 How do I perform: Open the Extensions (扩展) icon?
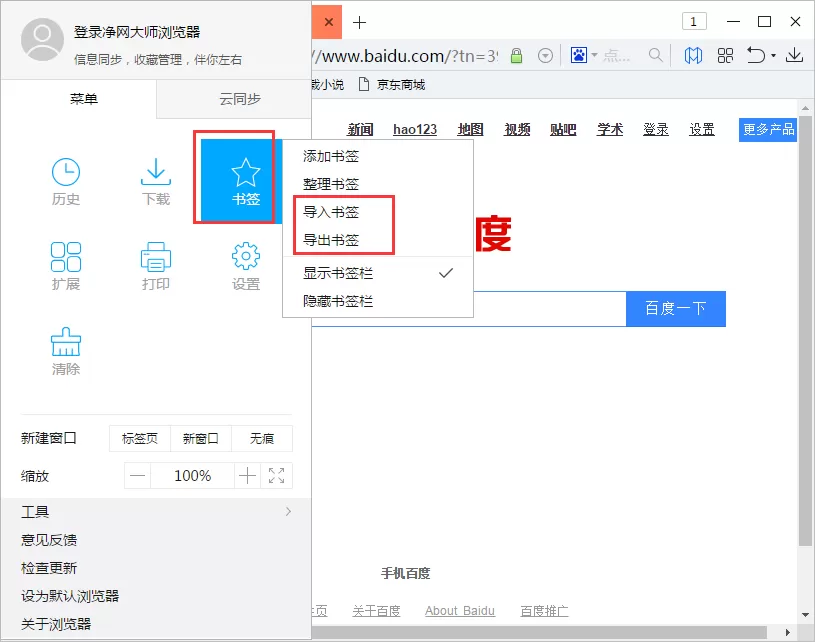pyautogui.click(x=65, y=266)
